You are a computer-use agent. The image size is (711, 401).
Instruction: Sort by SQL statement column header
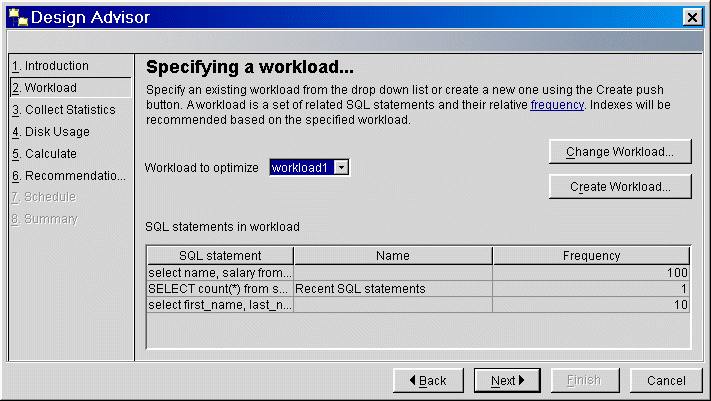(x=220, y=256)
